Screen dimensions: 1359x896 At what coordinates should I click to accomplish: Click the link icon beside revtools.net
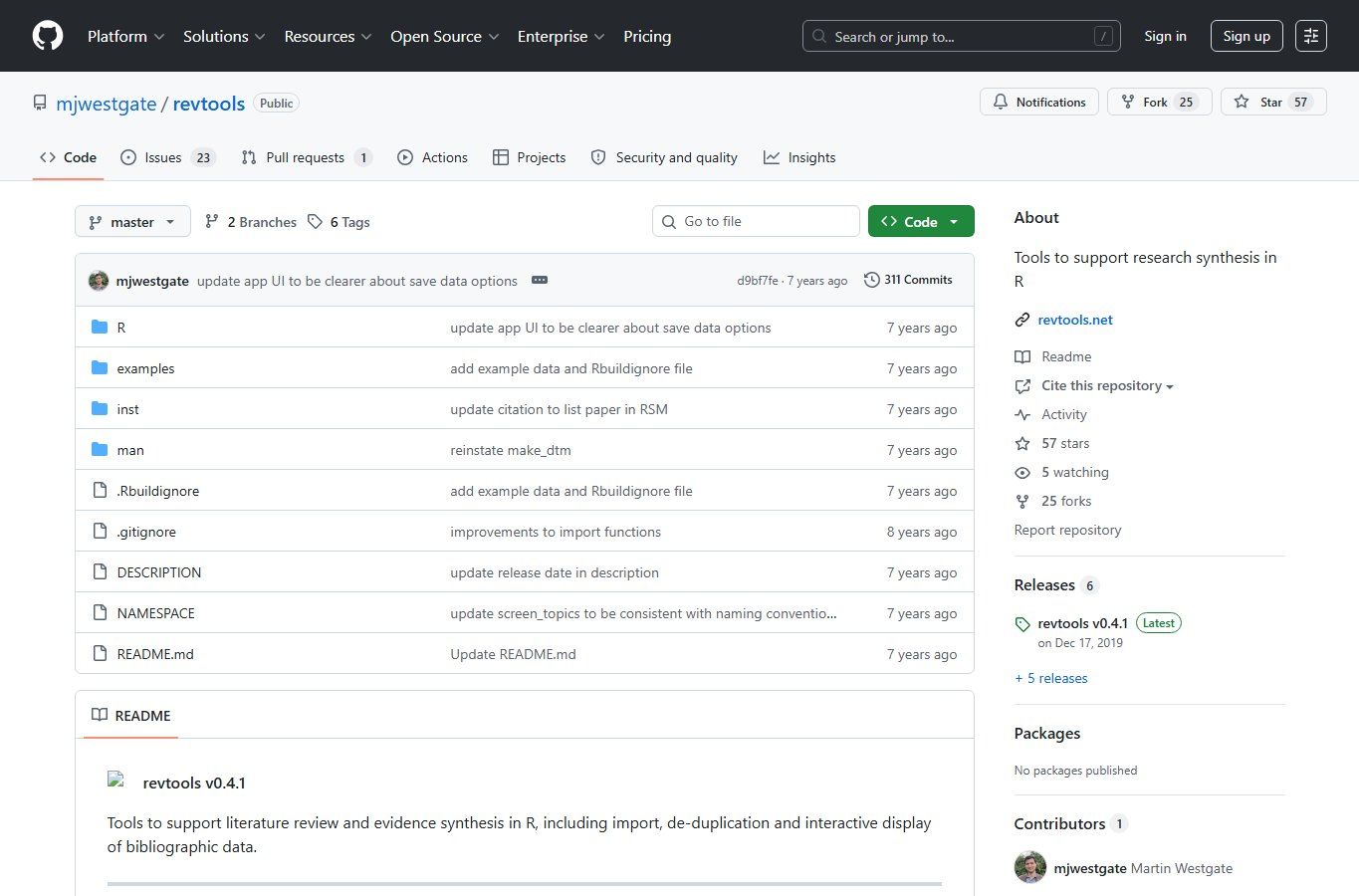click(x=1022, y=320)
